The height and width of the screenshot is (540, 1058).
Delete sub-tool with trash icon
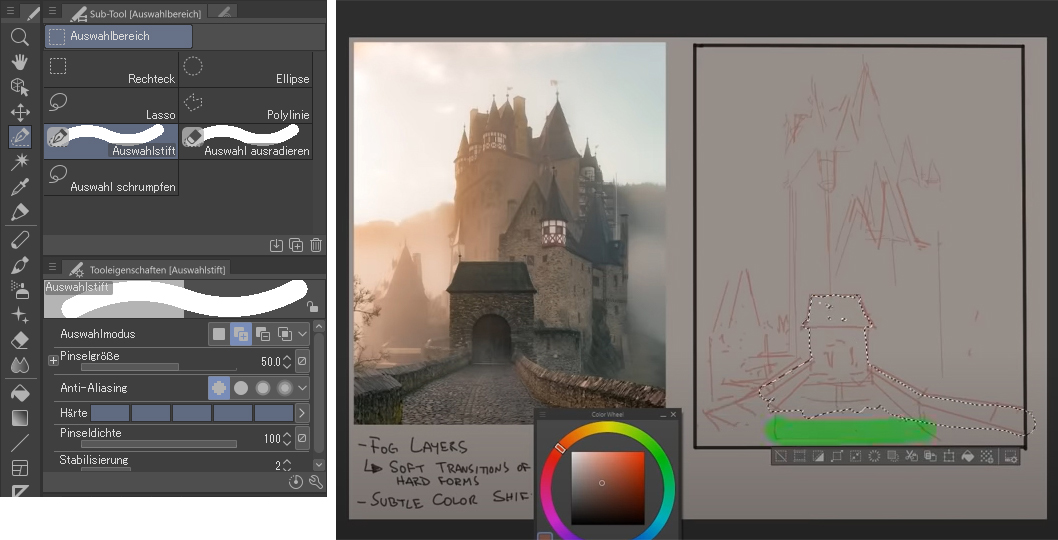[x=316, y=245]
